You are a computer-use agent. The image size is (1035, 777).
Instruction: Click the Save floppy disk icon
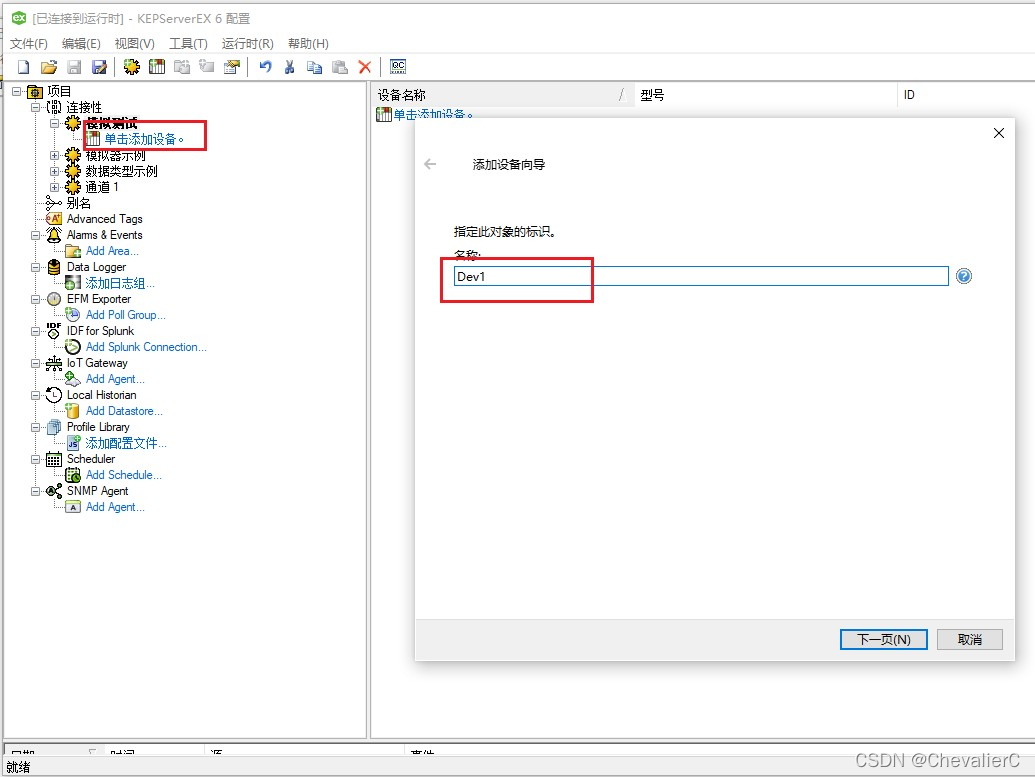pos(74,67)
